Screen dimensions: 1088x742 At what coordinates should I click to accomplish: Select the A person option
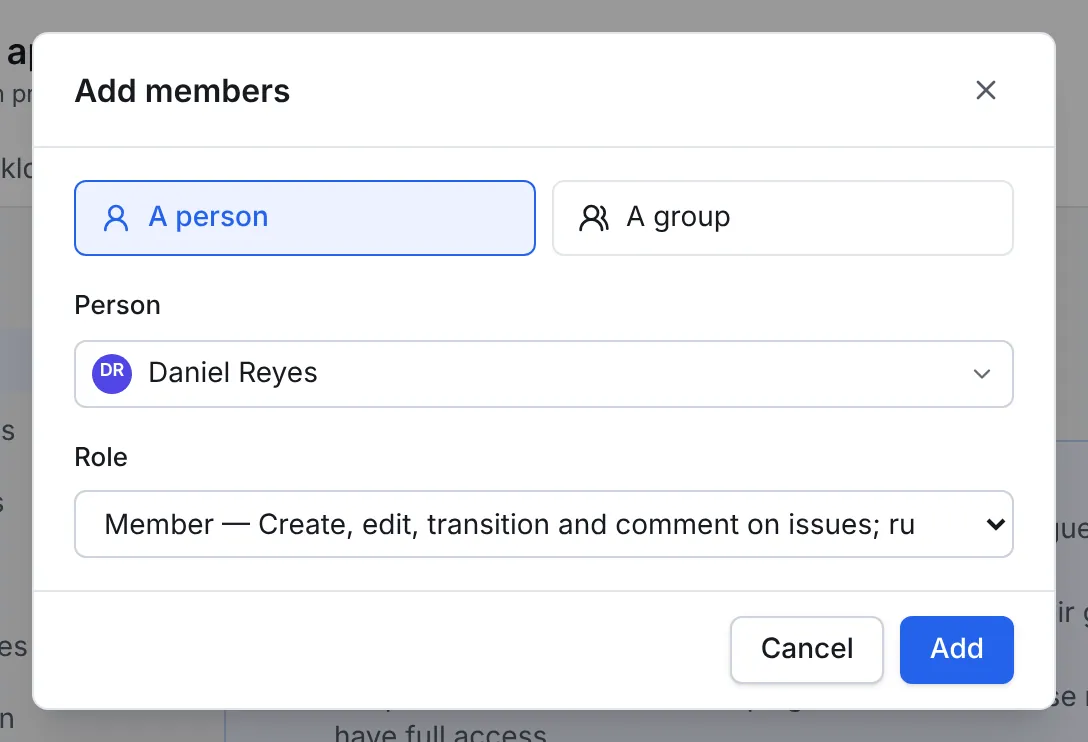click(305, 218)
